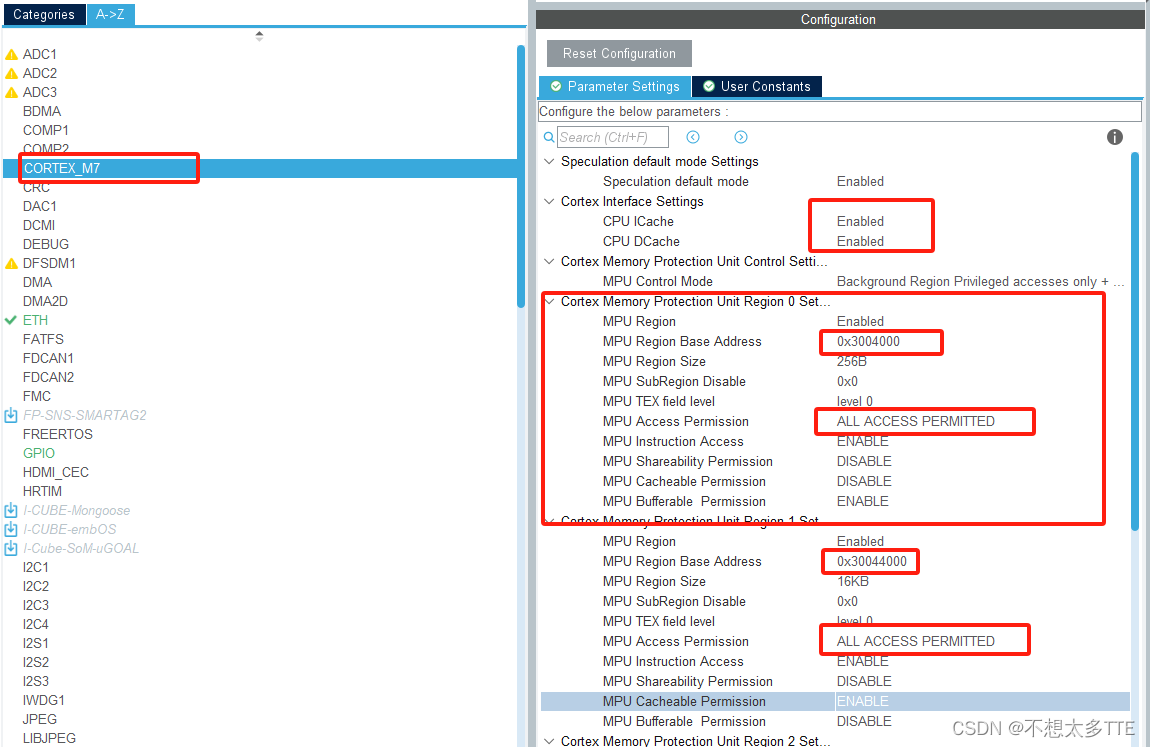Toggle the Speculation default mode value

click(x=862, y=181)
